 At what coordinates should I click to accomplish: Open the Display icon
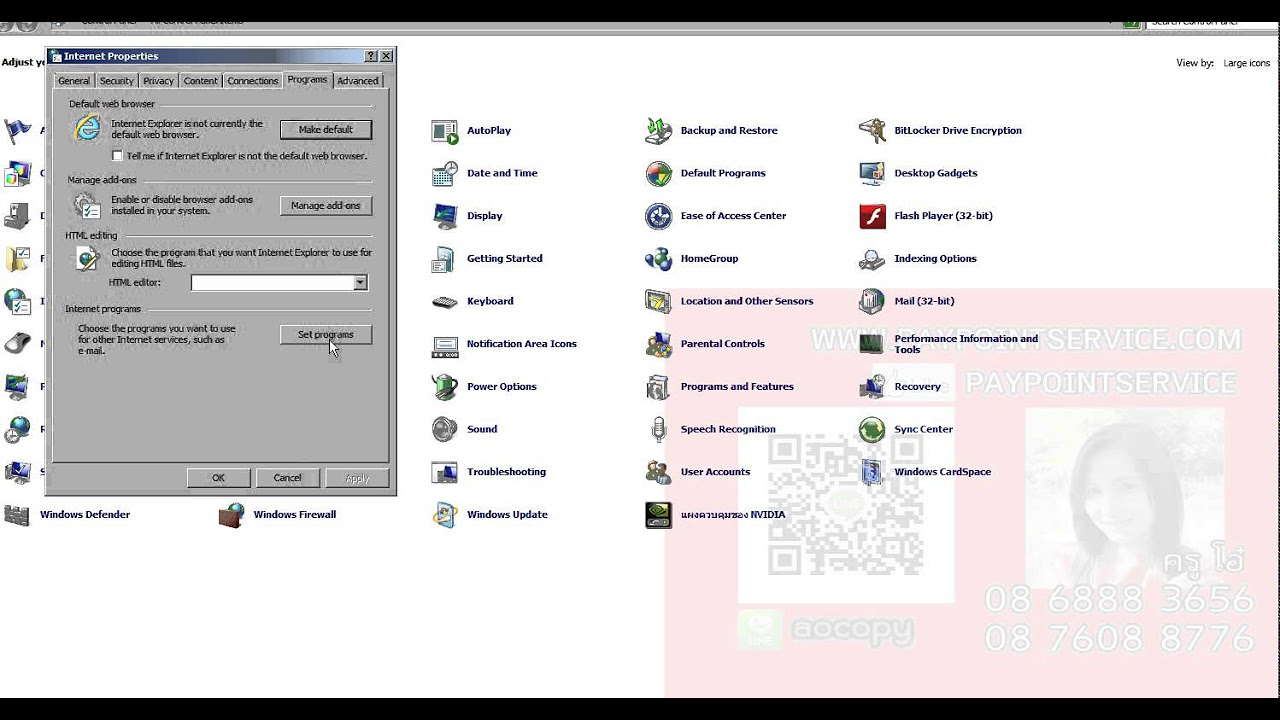tap(445, 216)
